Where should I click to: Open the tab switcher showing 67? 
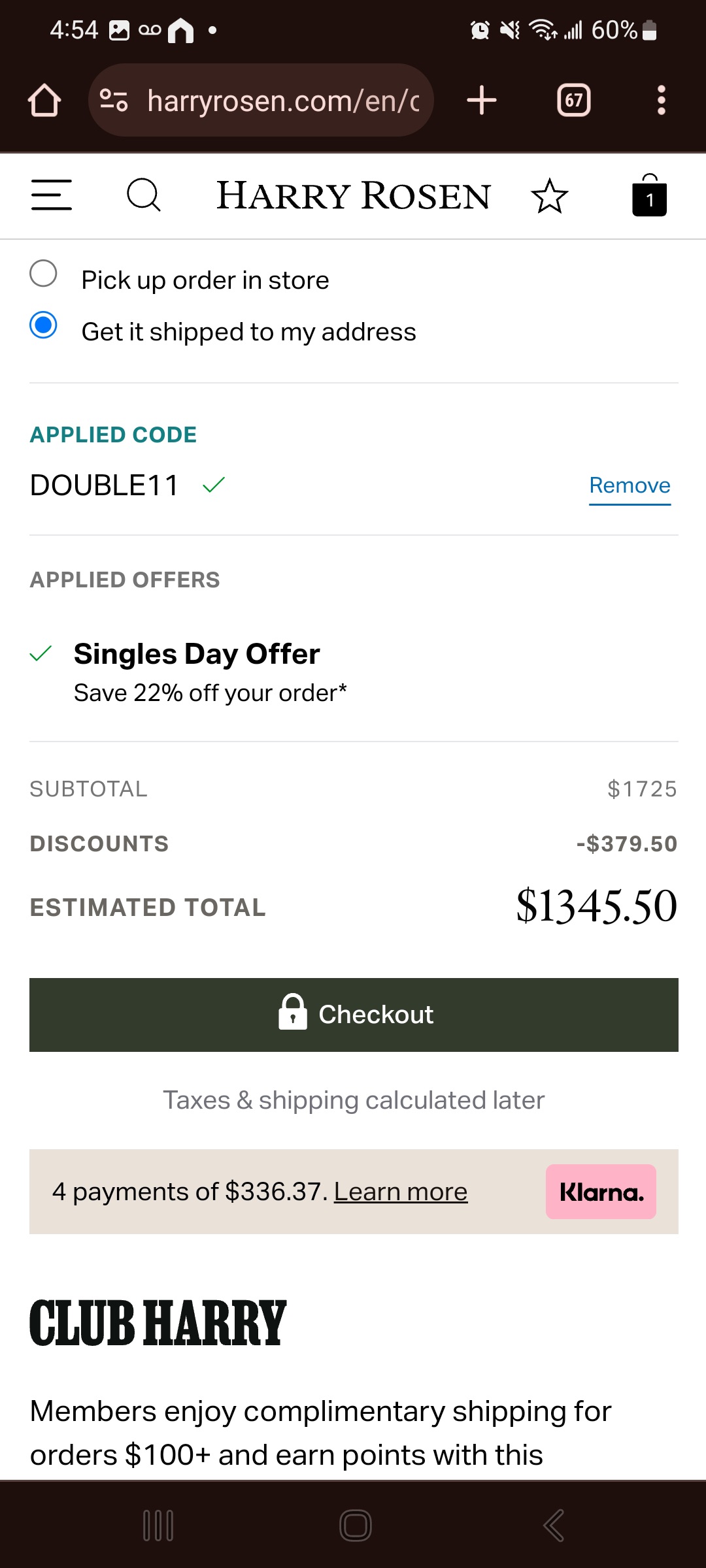coord(573,101)
